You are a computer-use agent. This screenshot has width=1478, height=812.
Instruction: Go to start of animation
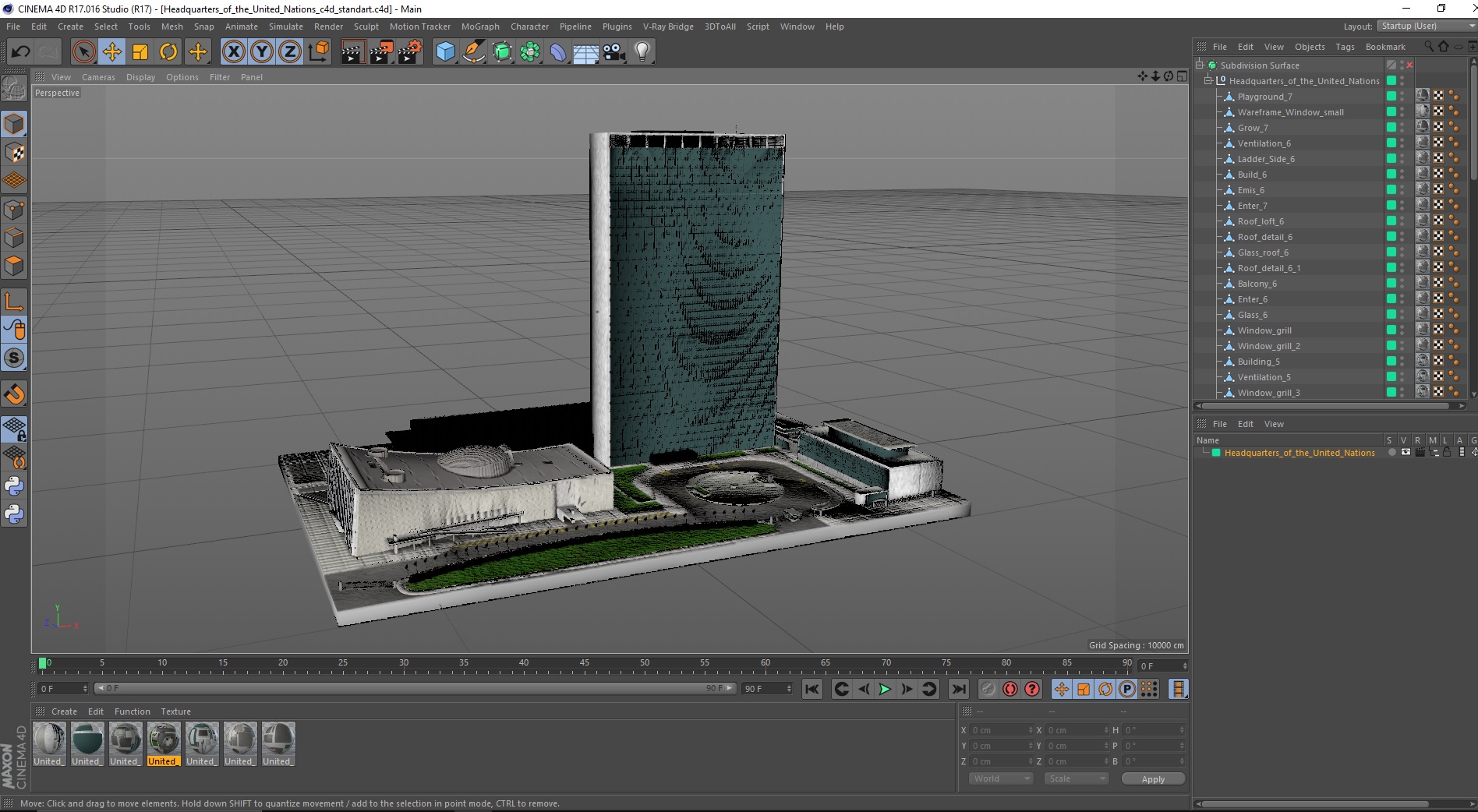811,689
